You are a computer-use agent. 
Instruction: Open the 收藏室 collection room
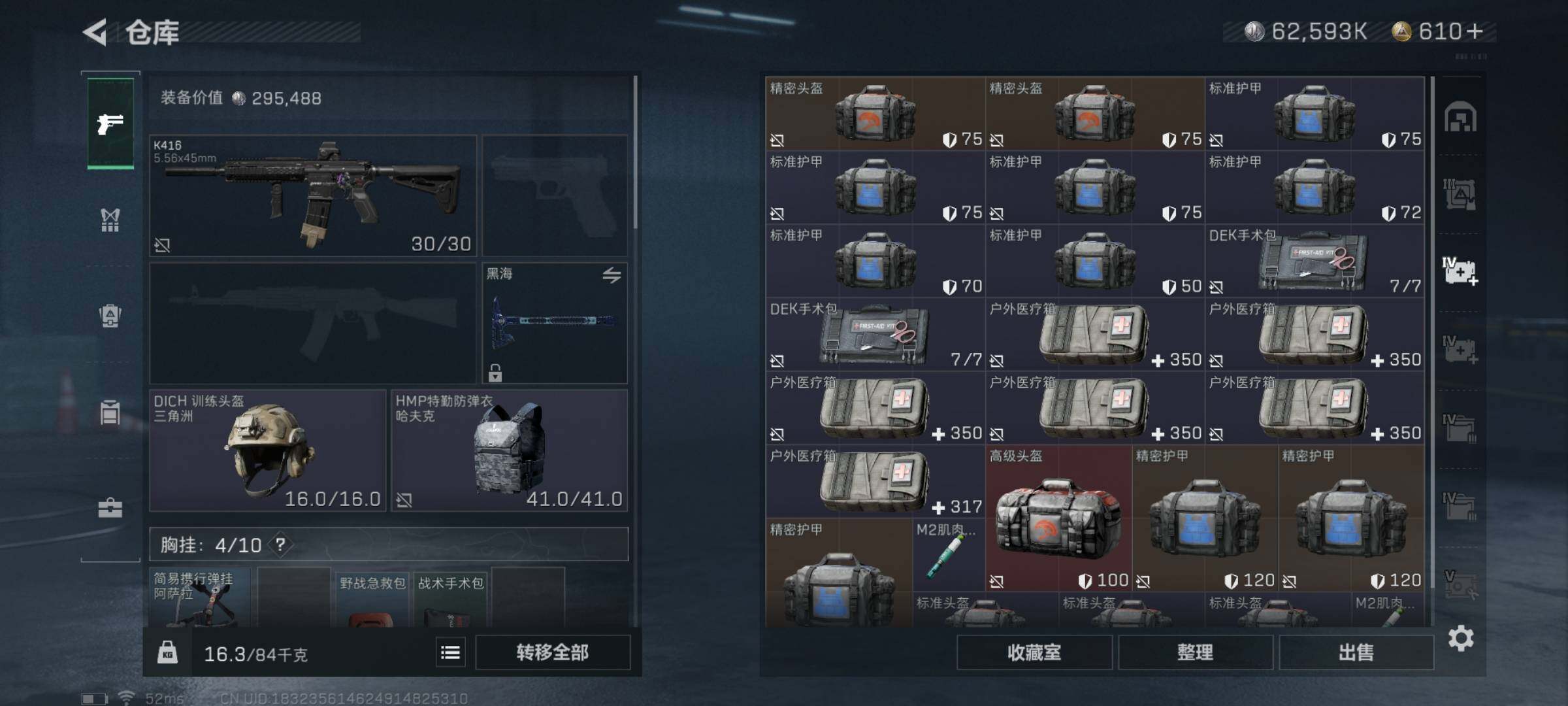[x=1034, y=652]
